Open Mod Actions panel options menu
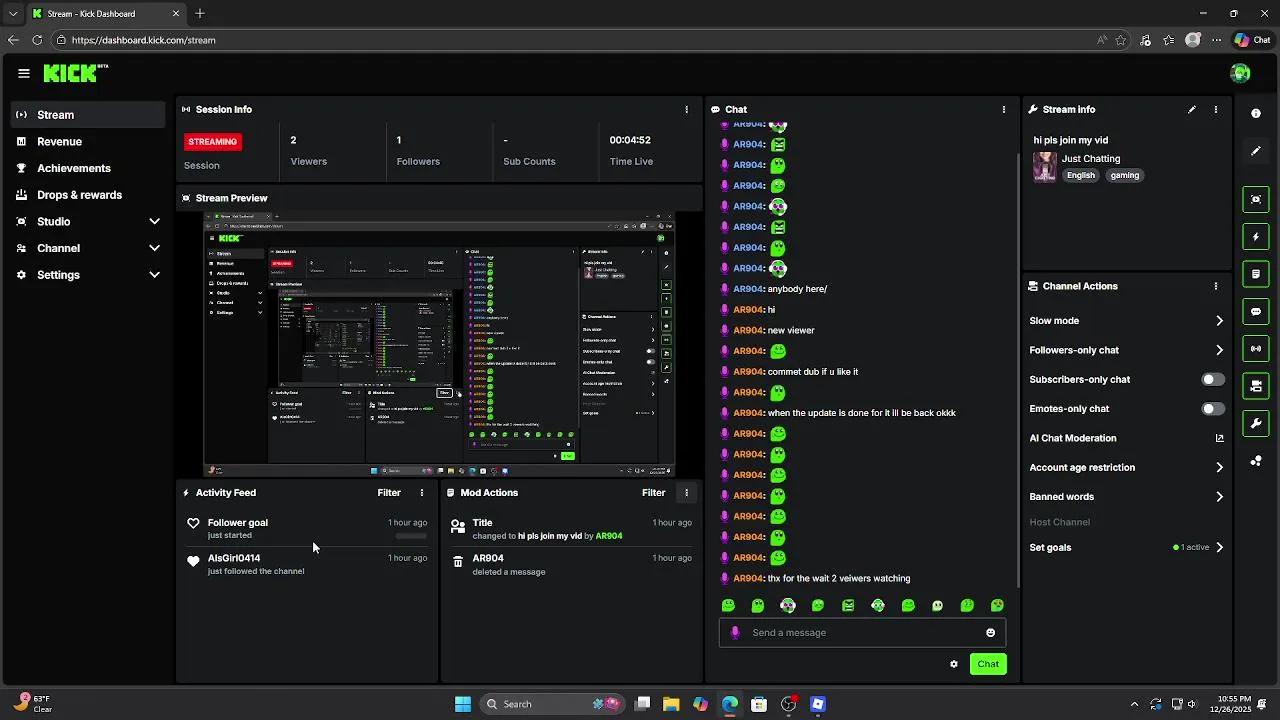Viewport: 1280px width, 720px height. coord(686,493)
